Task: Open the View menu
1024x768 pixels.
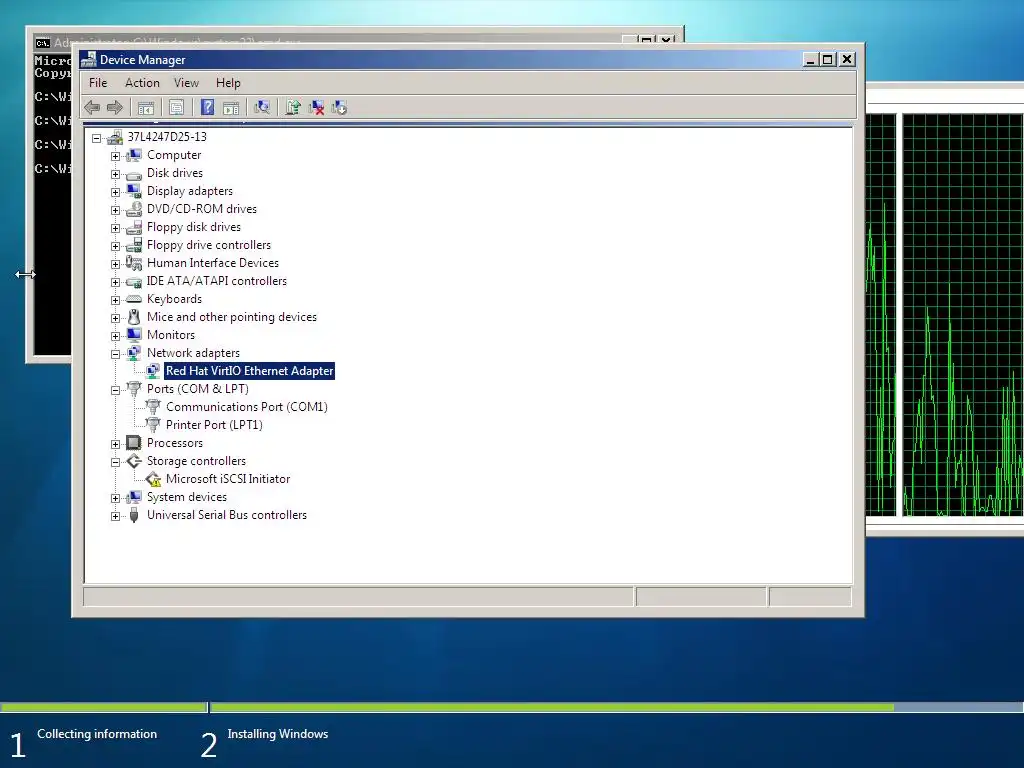Action: pyautogui.click(x=186, y=83)
